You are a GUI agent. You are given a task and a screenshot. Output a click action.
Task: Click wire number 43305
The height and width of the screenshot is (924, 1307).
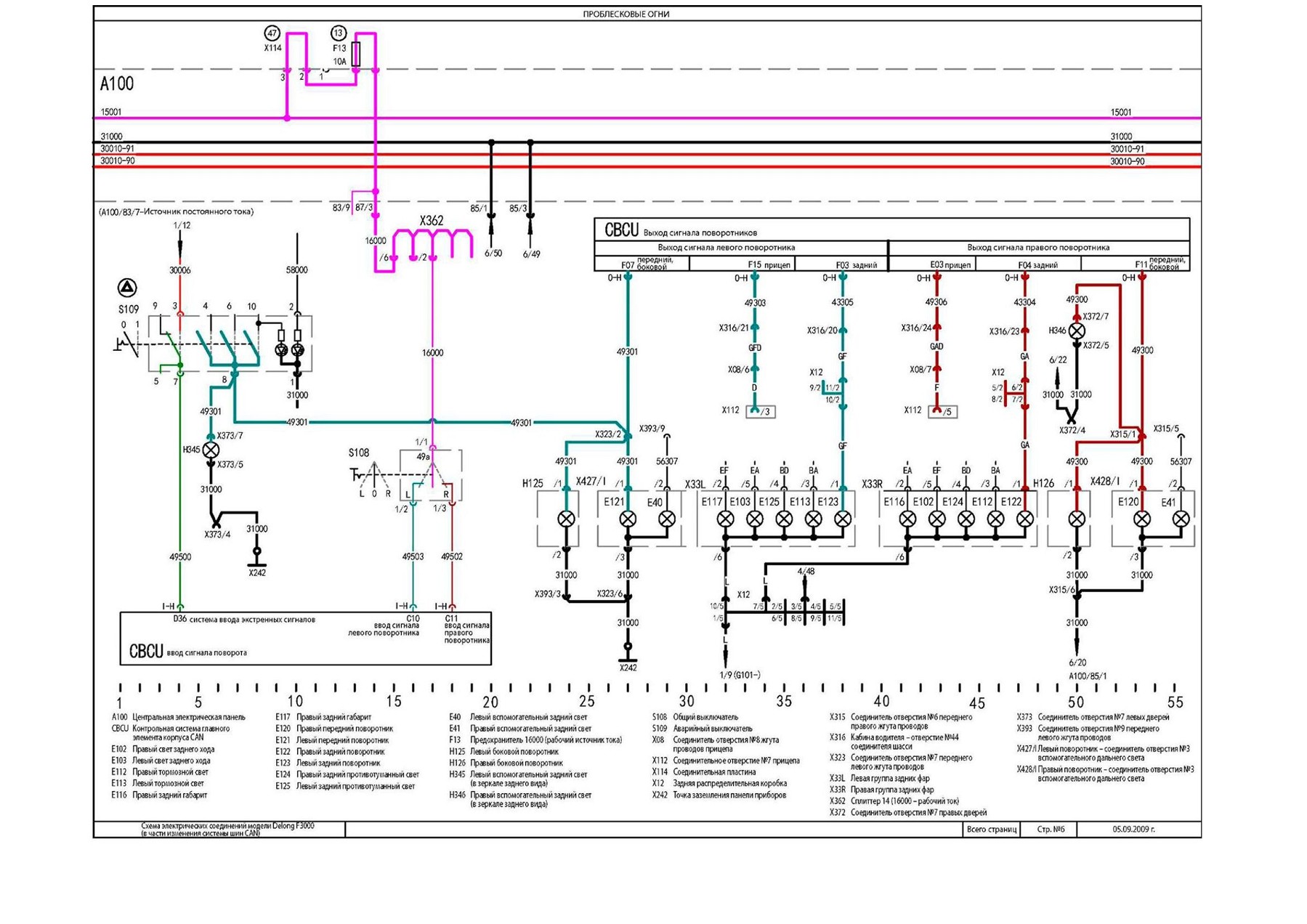point(843,303)
